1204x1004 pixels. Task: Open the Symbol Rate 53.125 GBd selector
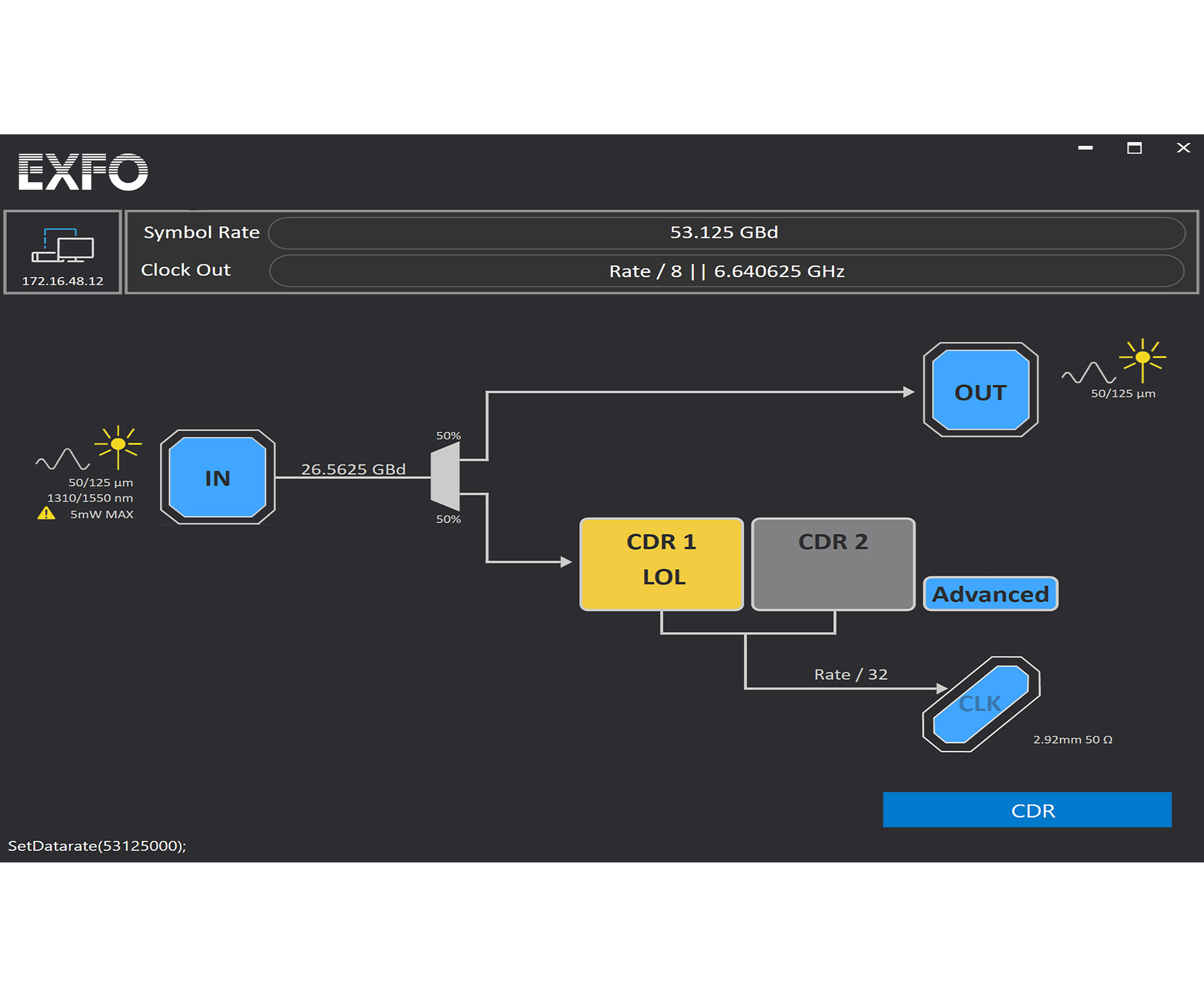726,233
